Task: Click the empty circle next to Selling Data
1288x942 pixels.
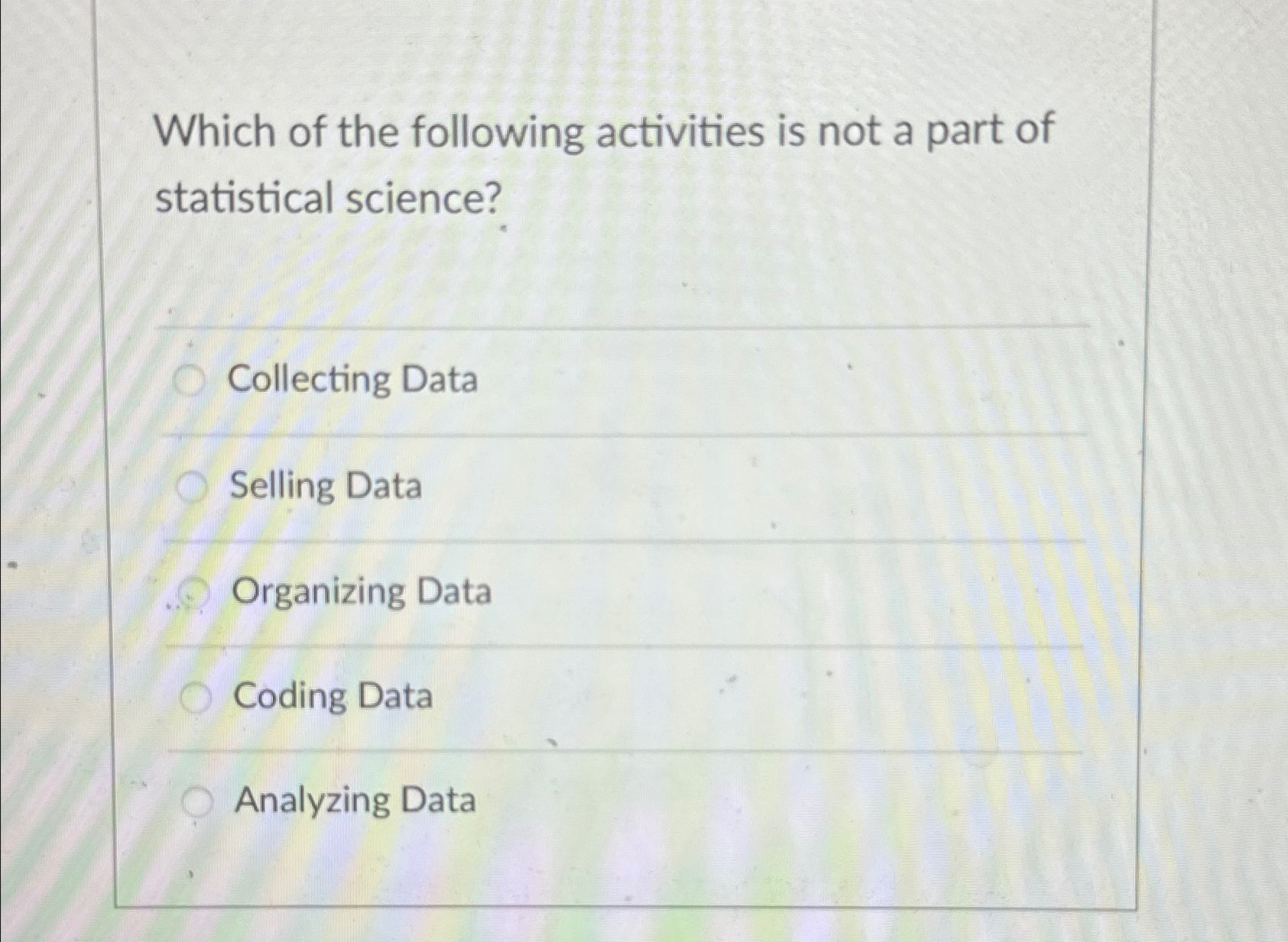Action: (x=193, y=487)
